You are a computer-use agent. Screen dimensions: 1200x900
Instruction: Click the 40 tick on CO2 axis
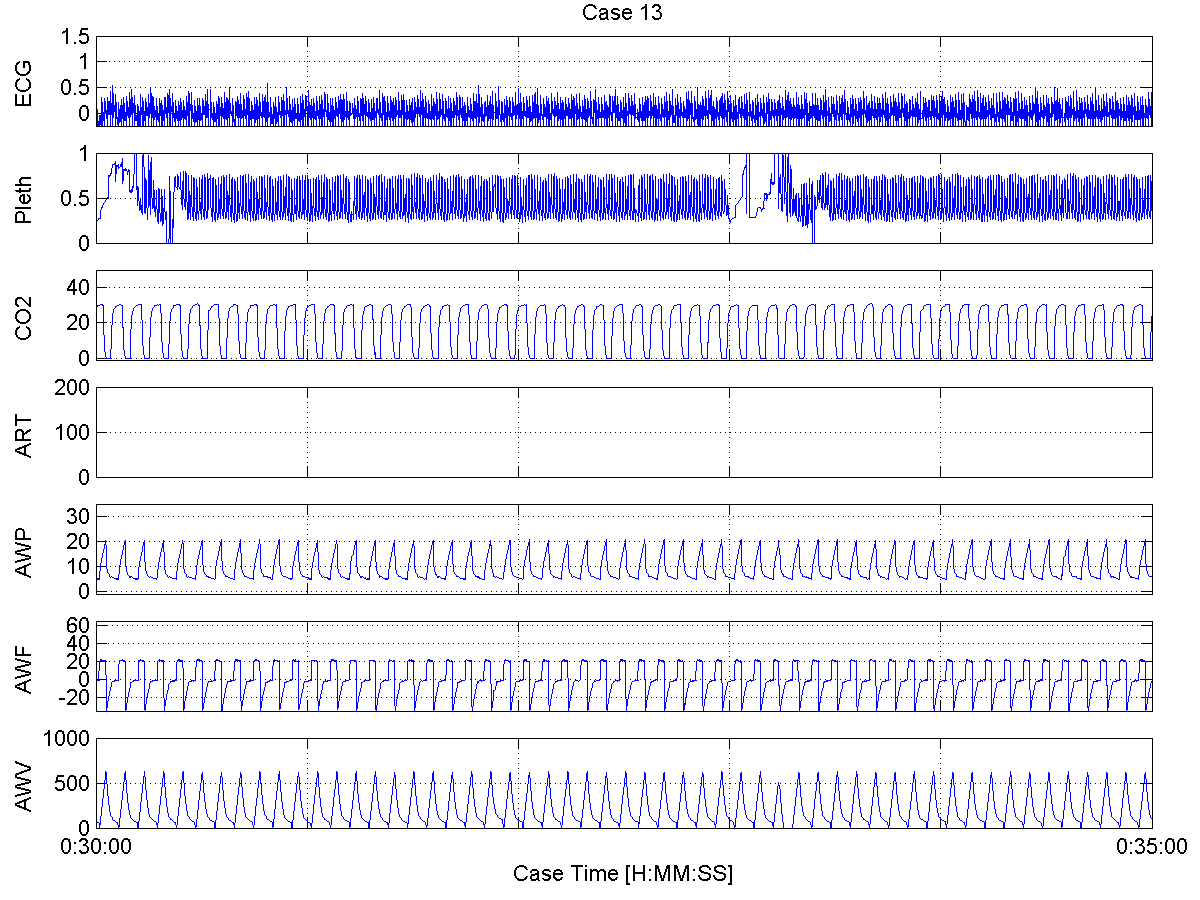tap(79, 288)
